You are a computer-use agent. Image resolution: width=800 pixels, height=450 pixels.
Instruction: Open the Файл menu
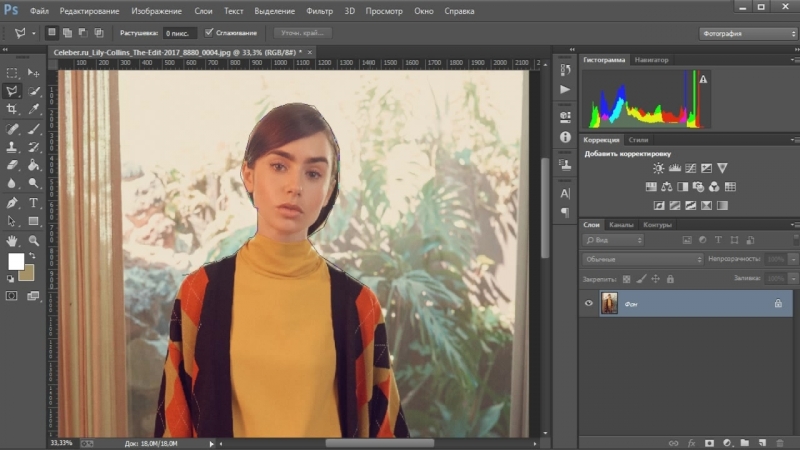pos(39,11)
